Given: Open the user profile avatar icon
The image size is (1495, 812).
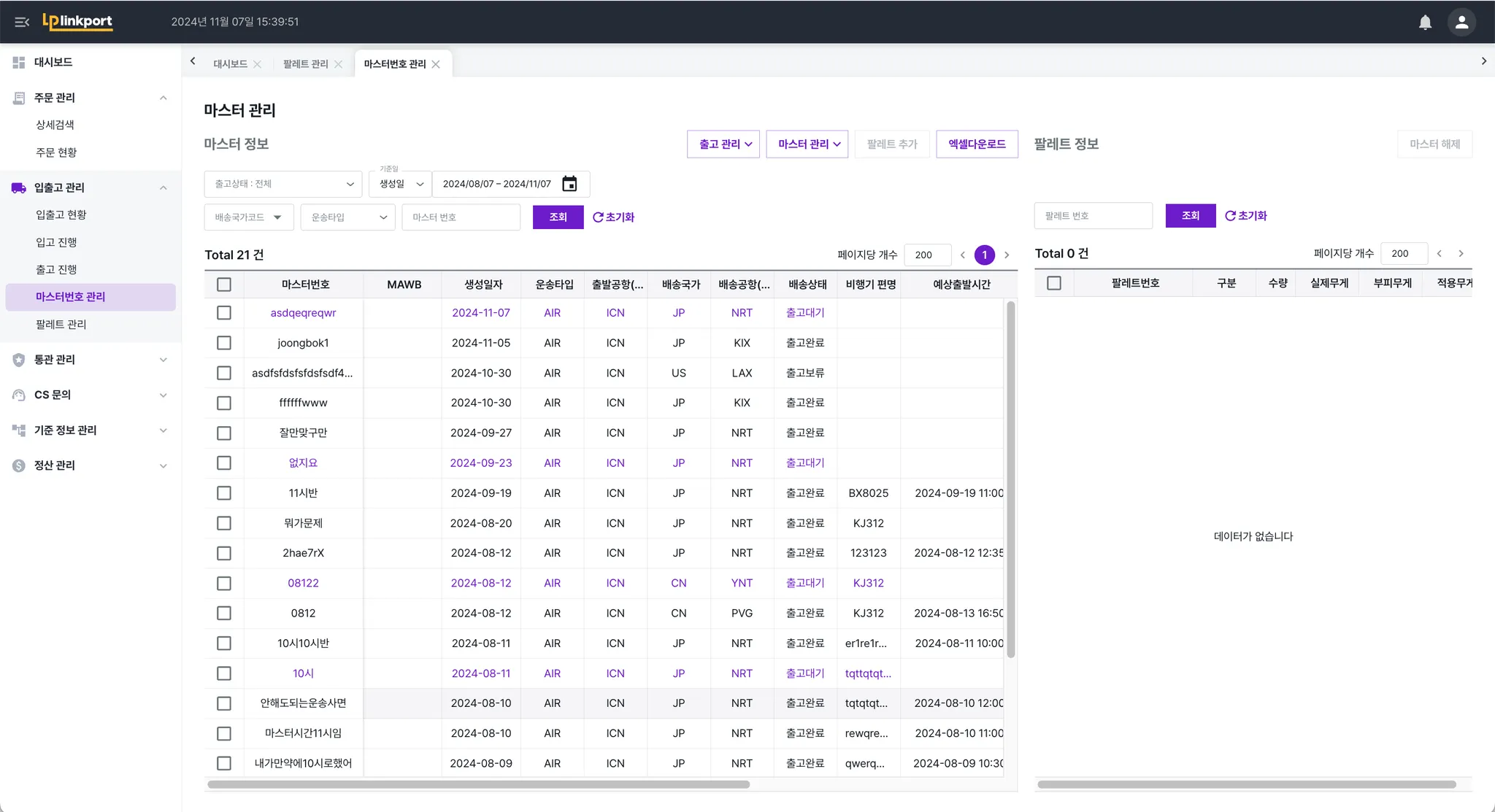Looking at the screenshot, I should (1461, 22).
